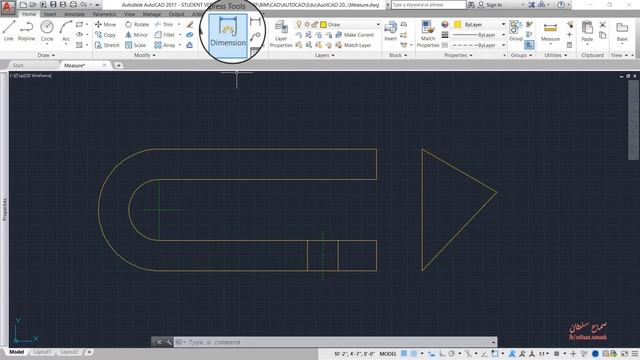Select the Arc tool
This screenshot has height=360, width=640.
click(x=66, y=31)
